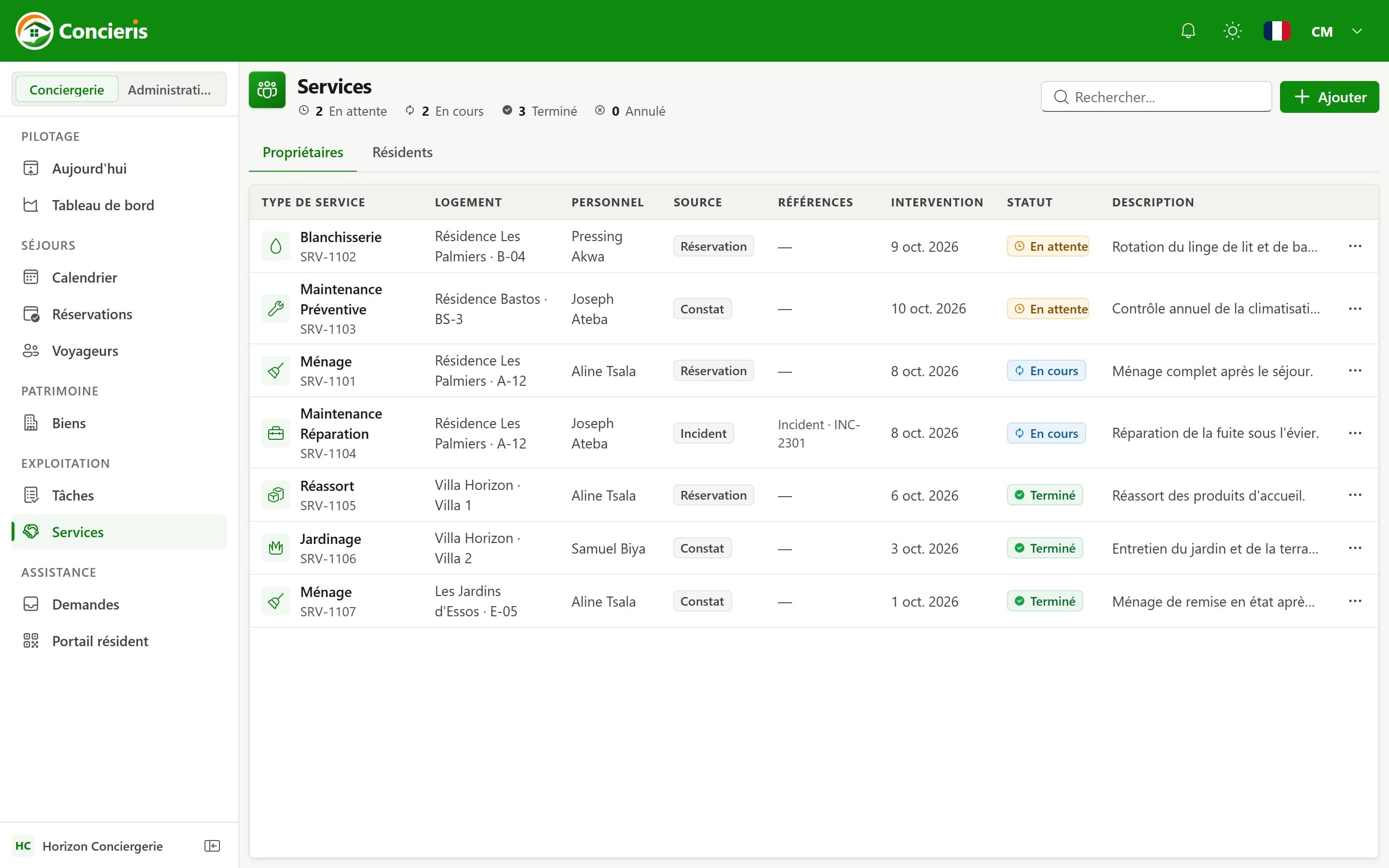Viewport: 1389px width, 868px height.
Task: Filter by Annulé status count
Action: point(630,111)
